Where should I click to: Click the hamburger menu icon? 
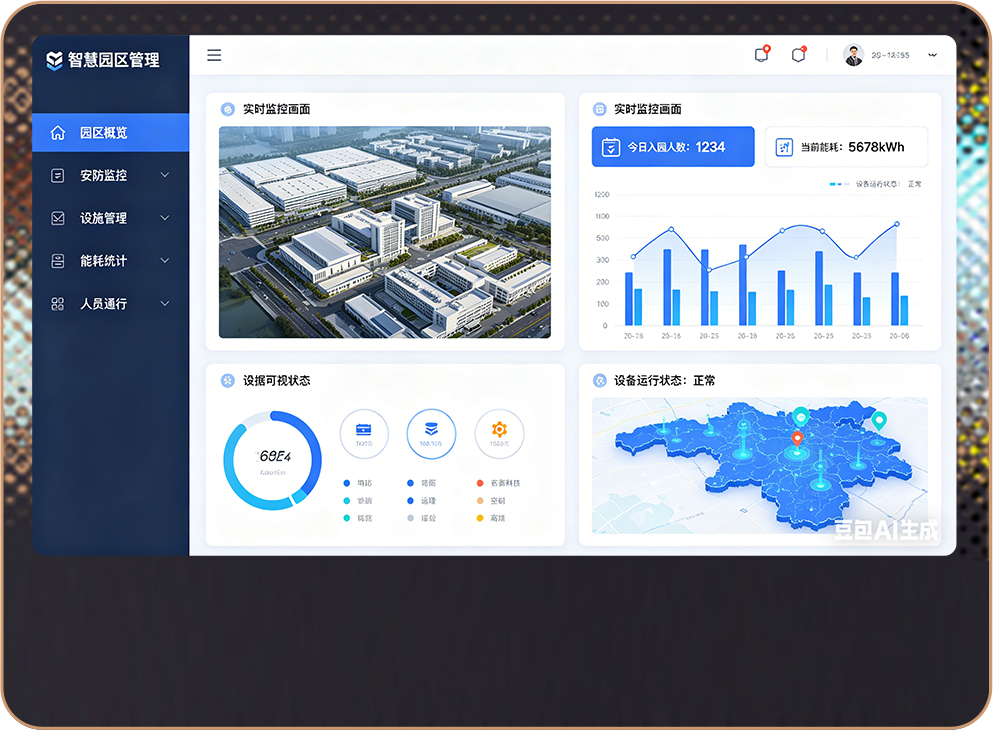(x=214, y=55)
